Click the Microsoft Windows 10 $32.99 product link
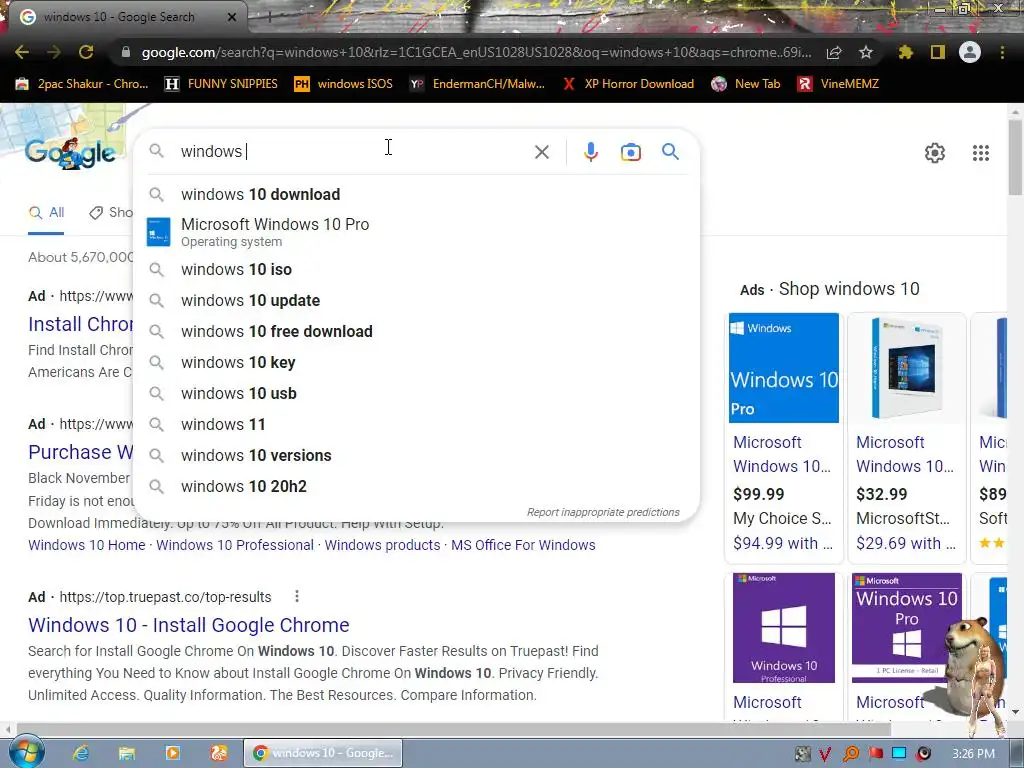The height and width of the screenshot is (768, 1024). click(905, 455)
